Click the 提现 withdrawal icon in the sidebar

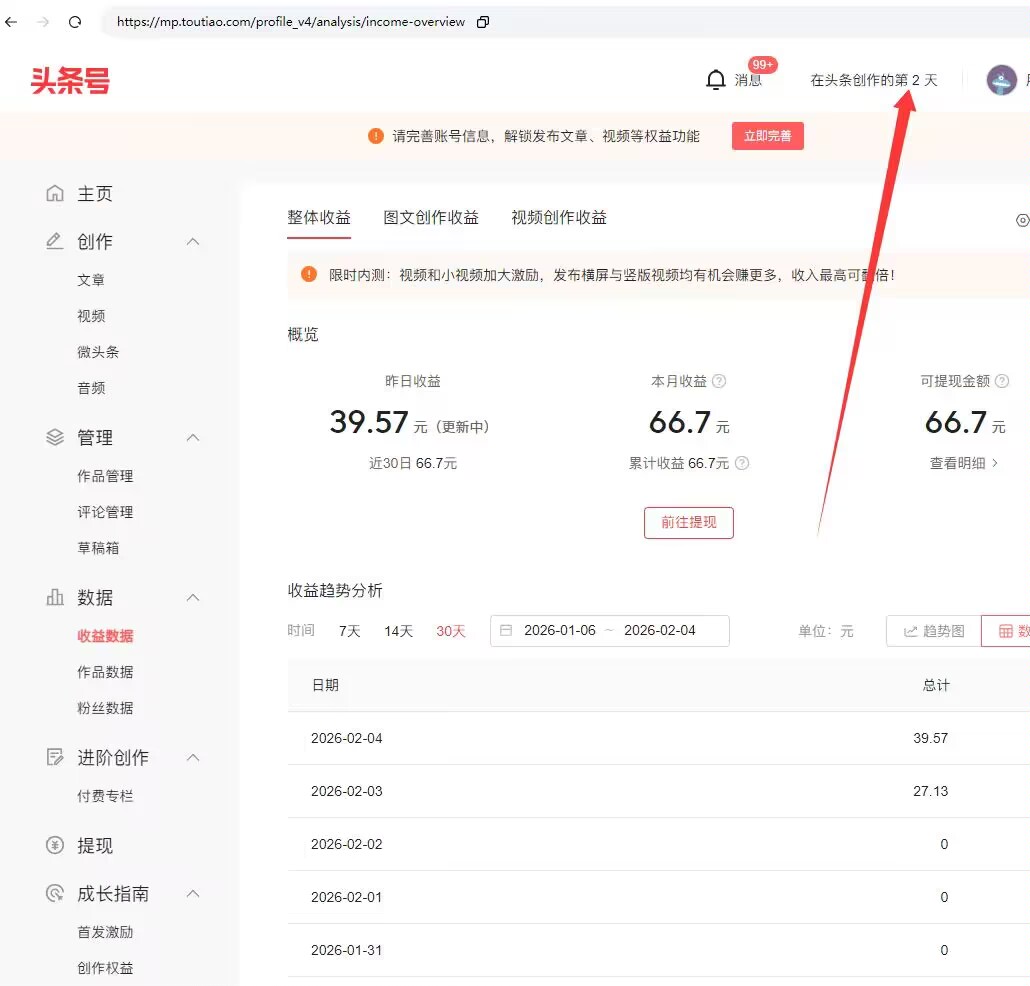click(x=55, y=845)
